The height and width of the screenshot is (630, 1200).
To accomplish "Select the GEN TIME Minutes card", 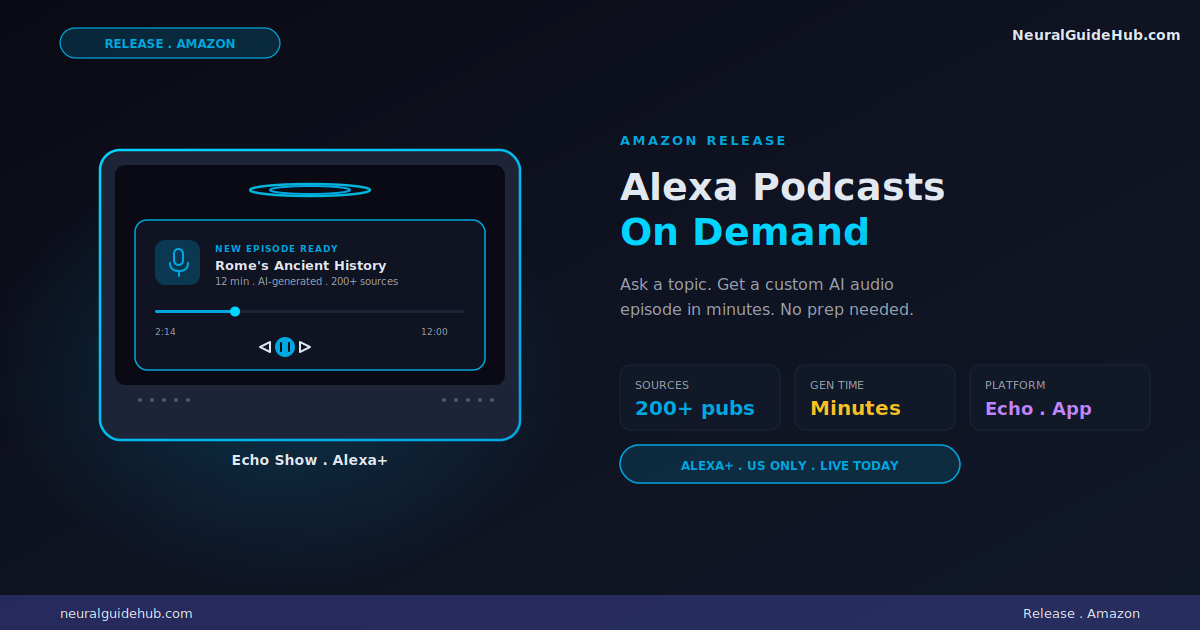I will point(875,398).
